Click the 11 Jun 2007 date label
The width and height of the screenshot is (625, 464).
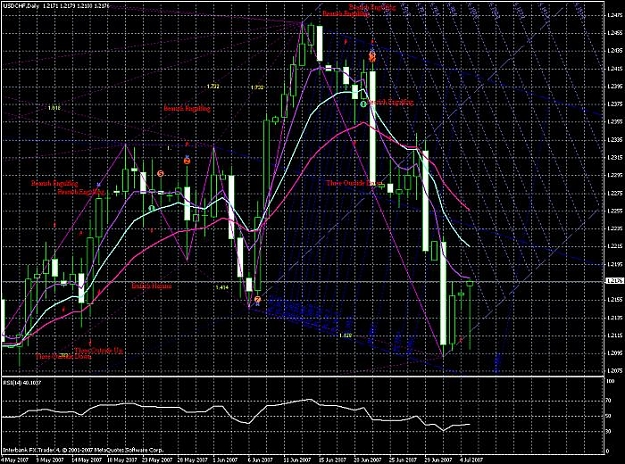click(298, 460)
